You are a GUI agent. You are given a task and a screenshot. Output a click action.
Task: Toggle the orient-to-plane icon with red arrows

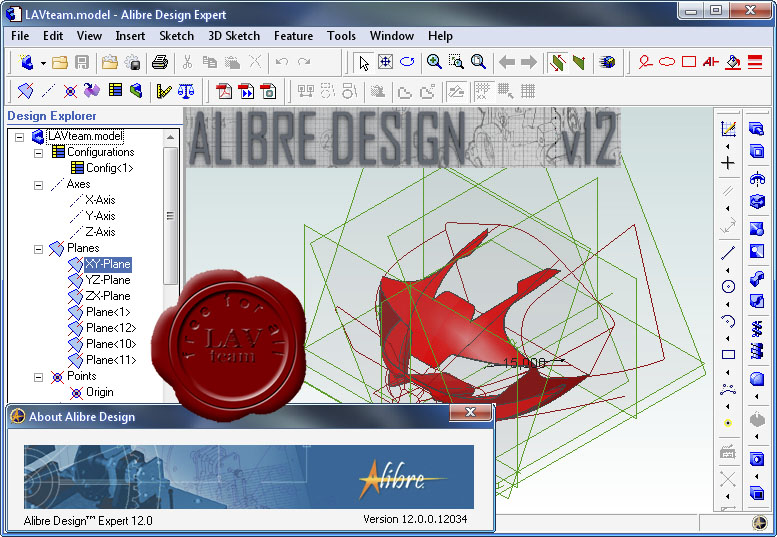(556, 62)
